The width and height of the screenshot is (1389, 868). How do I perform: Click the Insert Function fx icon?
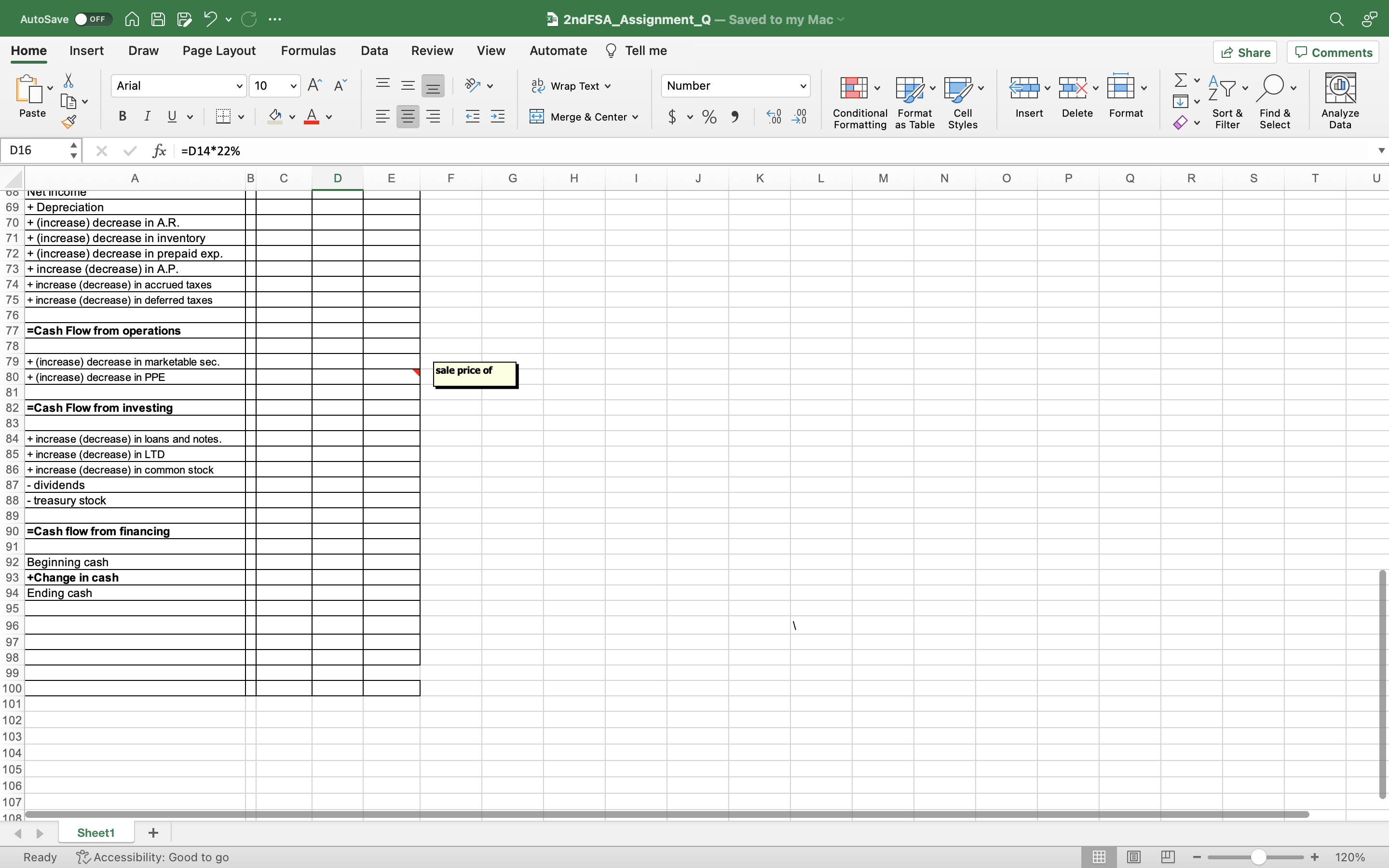(x=159, y=150)
